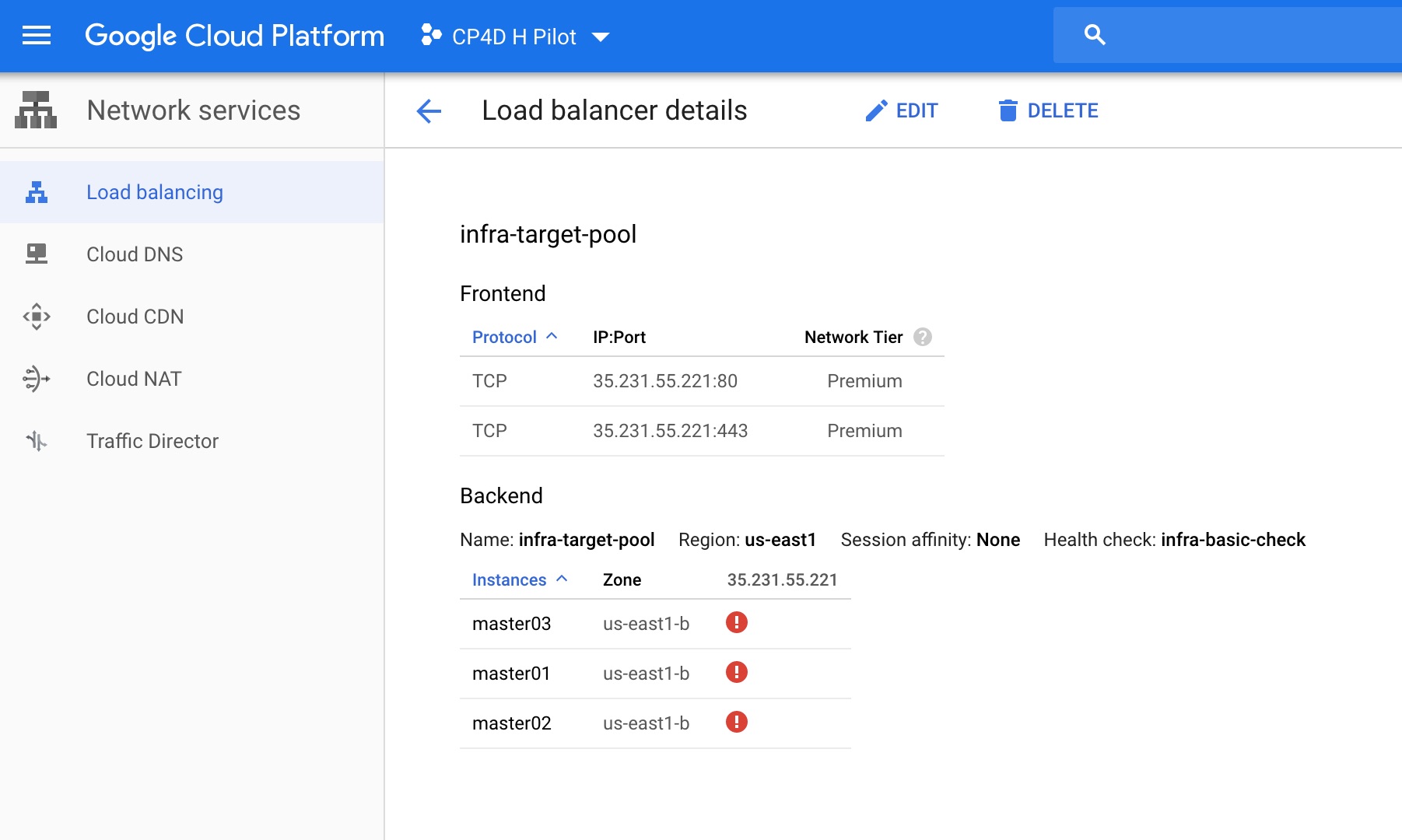Select the 35.231.55.221:443 cell
Viewport: 1402px width, 840px height.
671,431
